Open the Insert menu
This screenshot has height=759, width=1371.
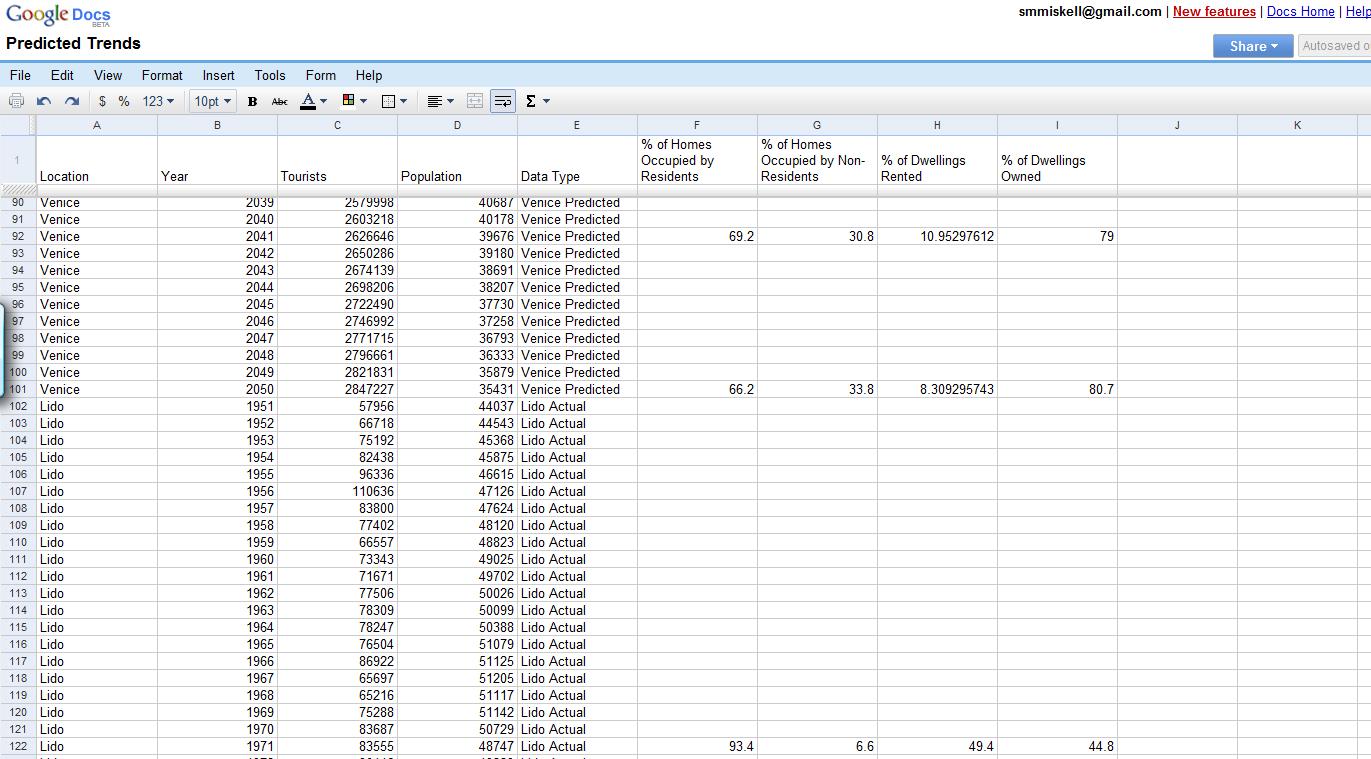tap(218, 75)
